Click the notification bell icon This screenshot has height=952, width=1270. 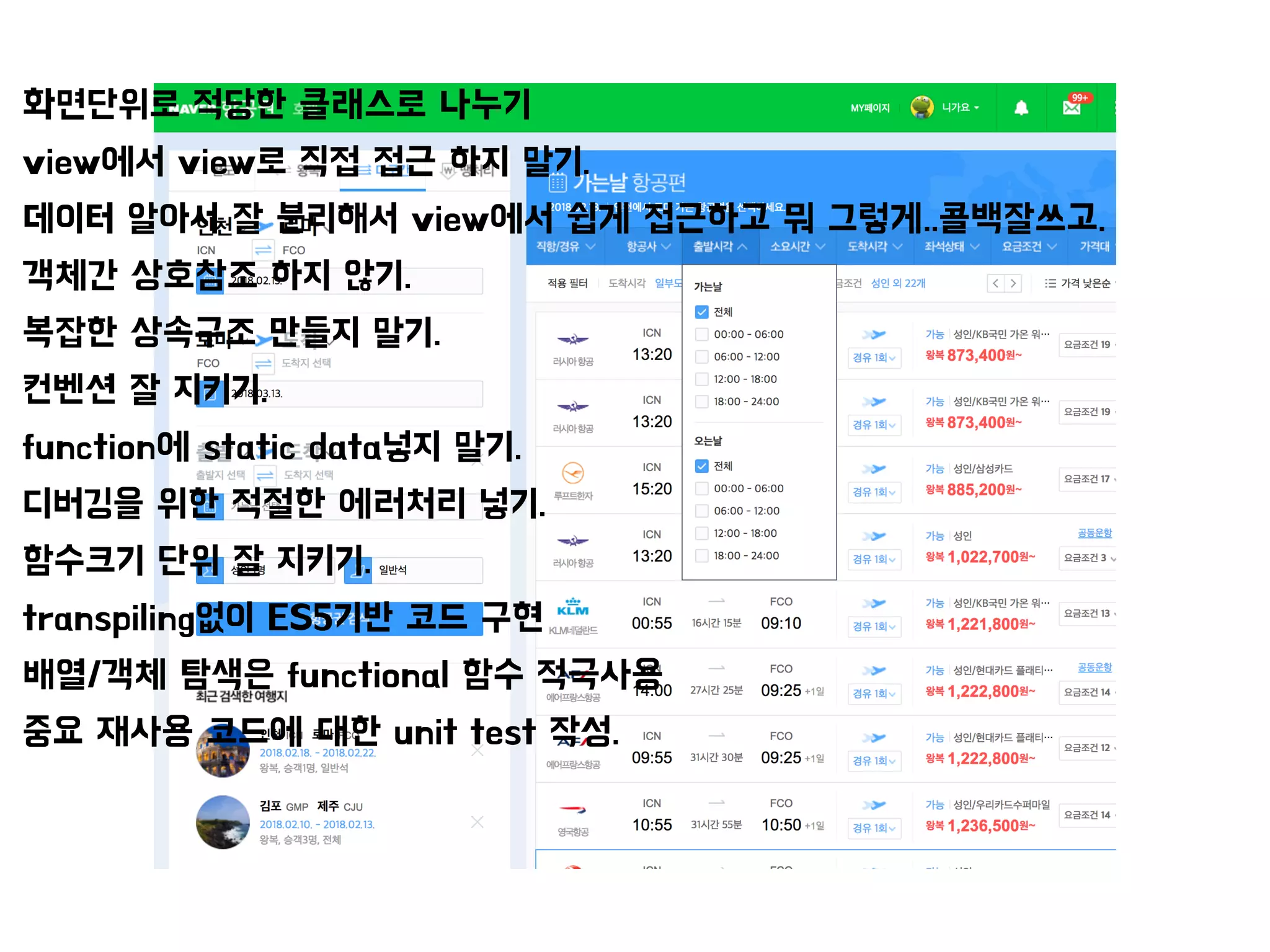tap(1021, 108)
